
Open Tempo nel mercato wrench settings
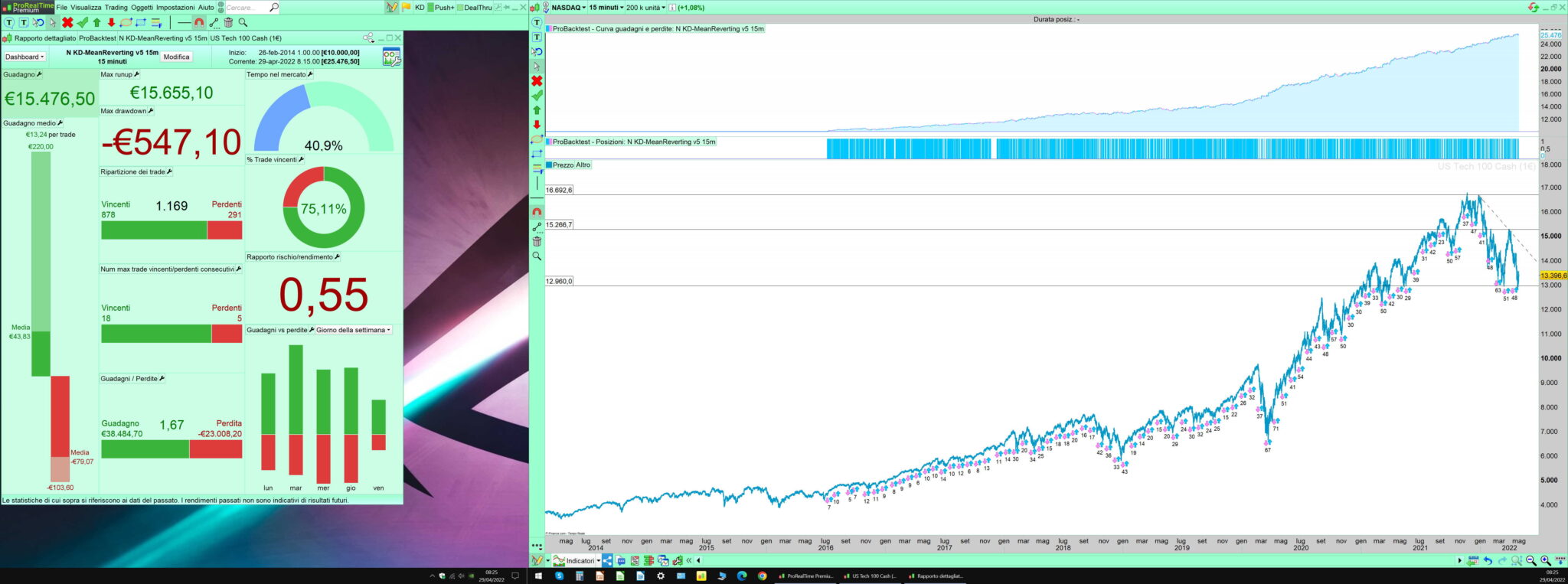[x=310, y=74]
